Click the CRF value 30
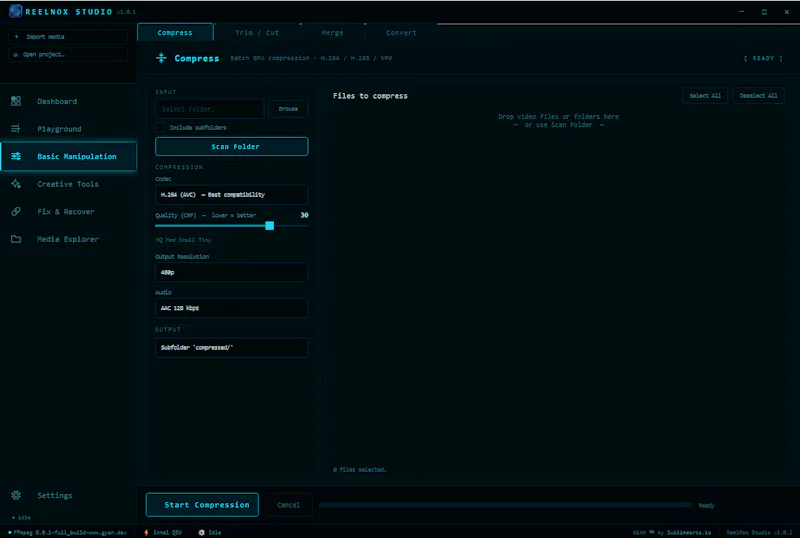800x538 pixels. [x=305, y=215]
